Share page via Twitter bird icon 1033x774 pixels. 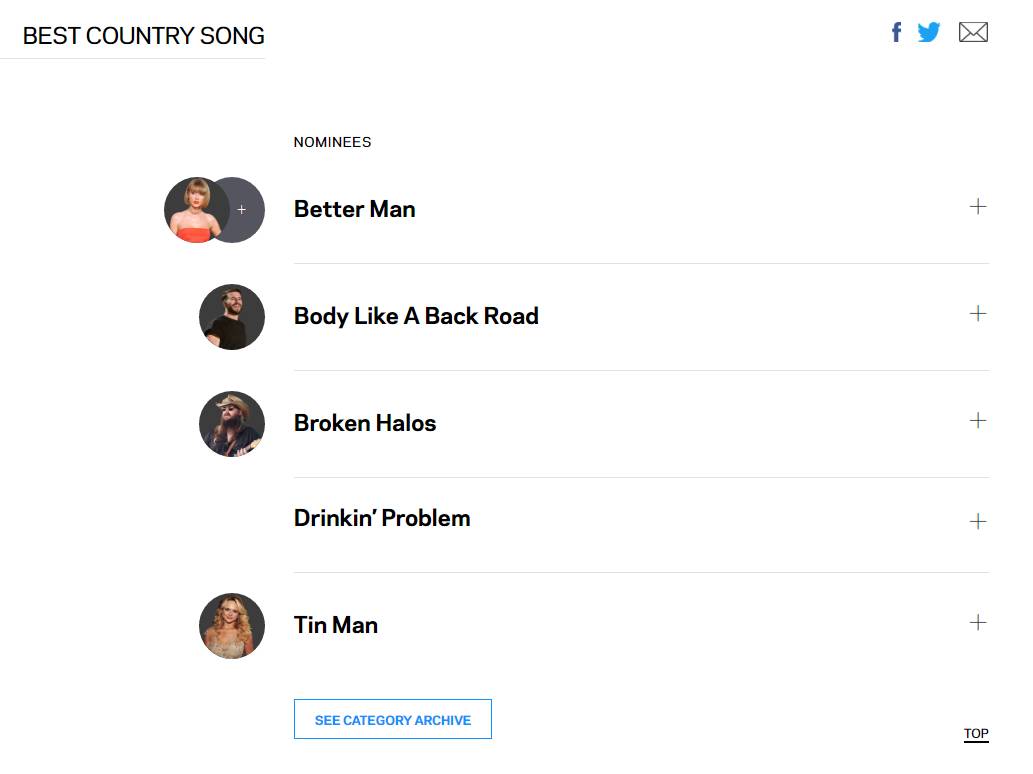point(929,32)
